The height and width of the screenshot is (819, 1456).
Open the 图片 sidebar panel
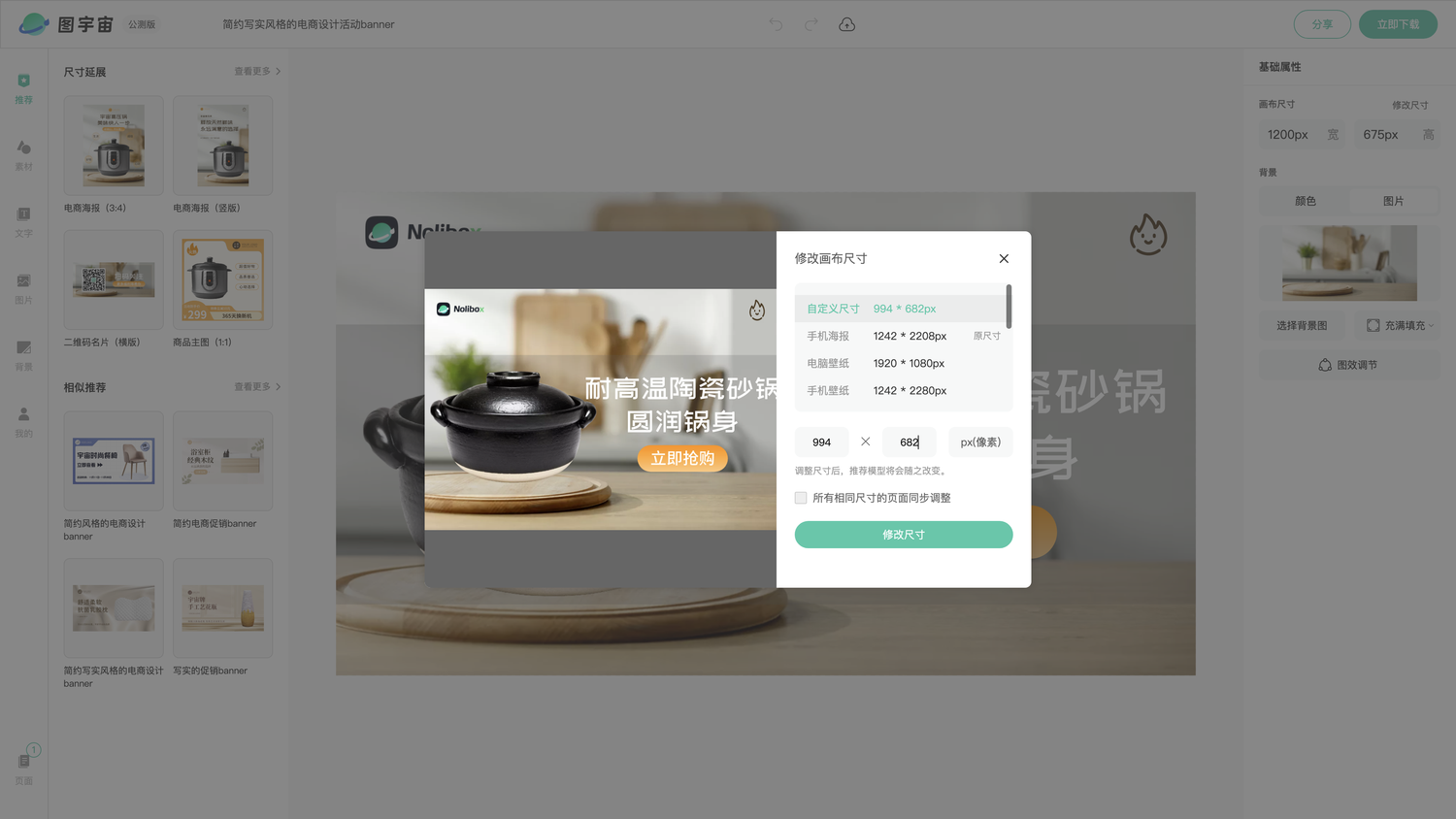click(24, 289)
